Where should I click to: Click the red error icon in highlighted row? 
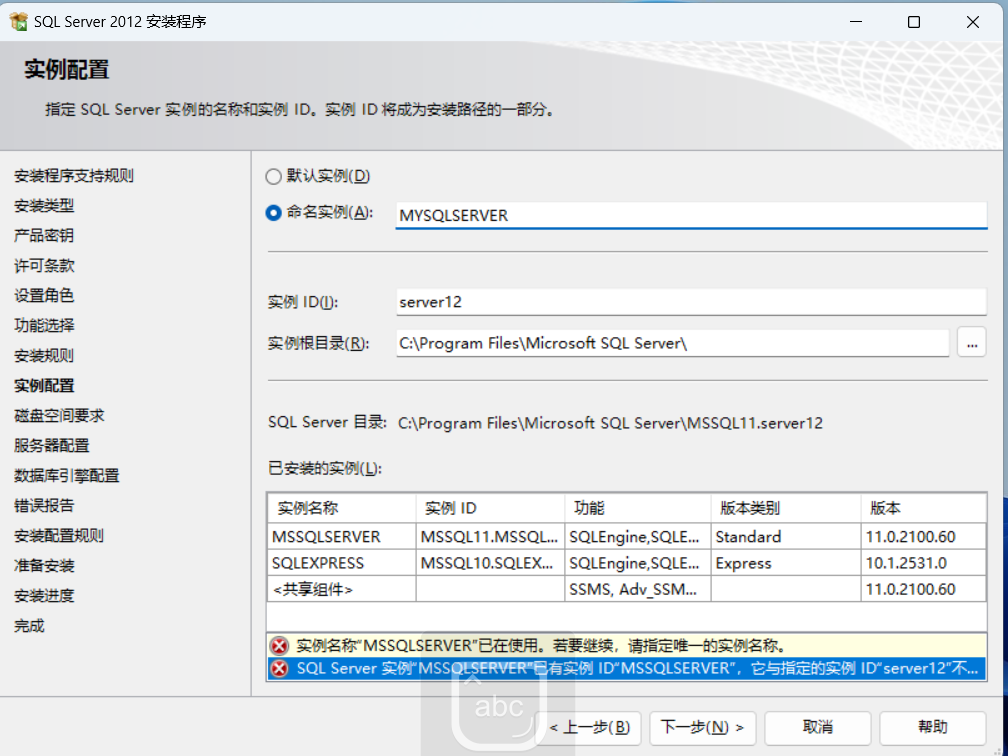pos(279,669)
